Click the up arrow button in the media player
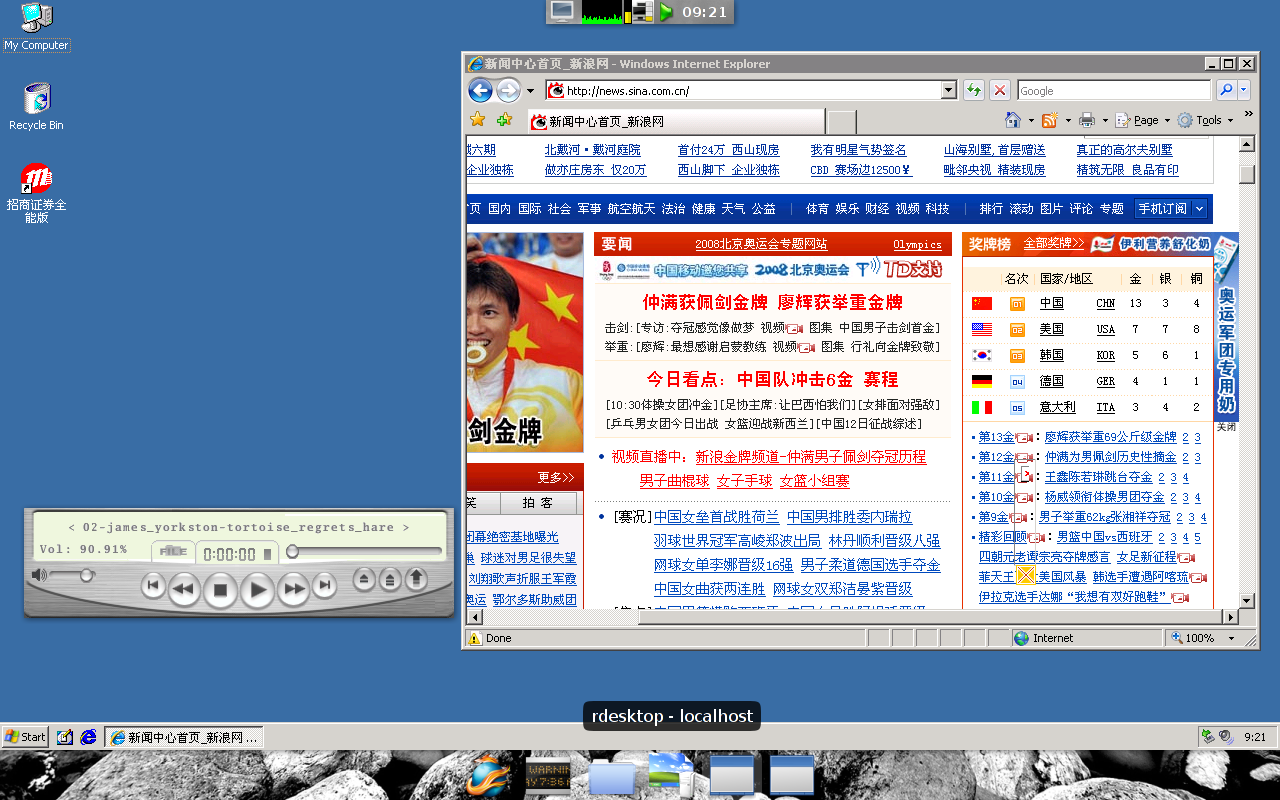Image resolution: width=1280 pixels, height=800 pixels. [x=416, y=579]
